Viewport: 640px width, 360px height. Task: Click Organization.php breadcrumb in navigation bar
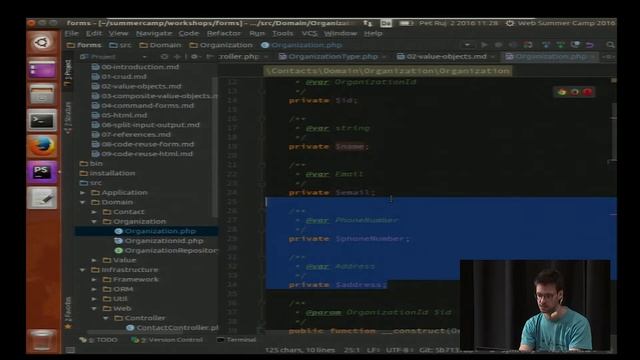[302, 45]
